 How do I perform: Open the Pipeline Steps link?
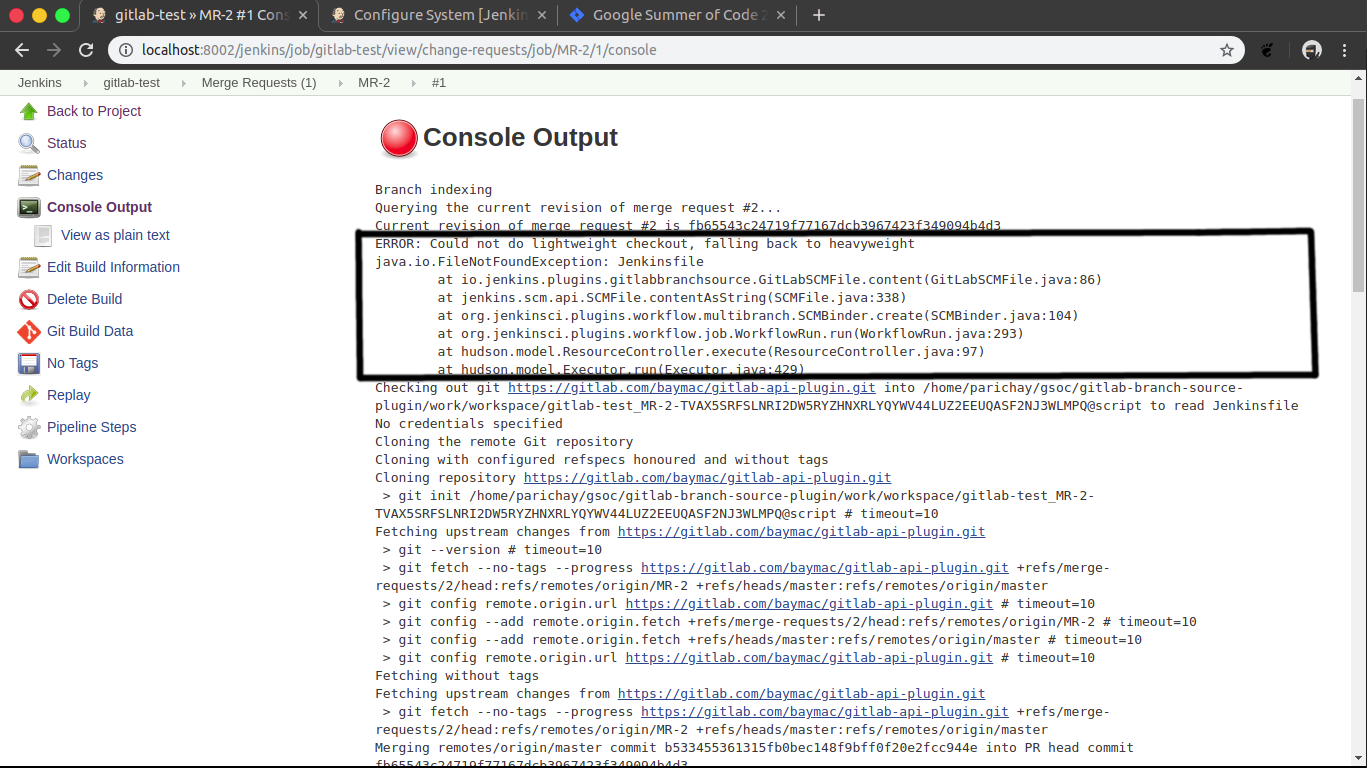[x=92, y=427]
